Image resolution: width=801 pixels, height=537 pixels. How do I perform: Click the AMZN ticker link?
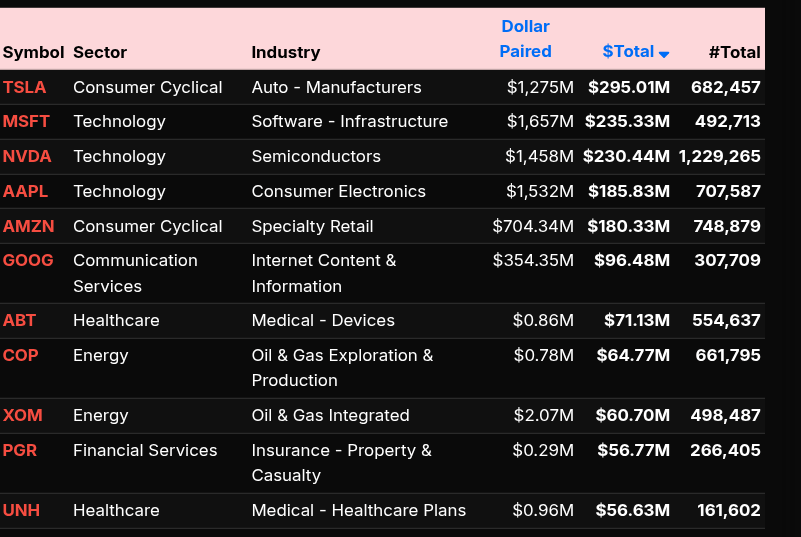pyautogui.click(x=29, y=226)
